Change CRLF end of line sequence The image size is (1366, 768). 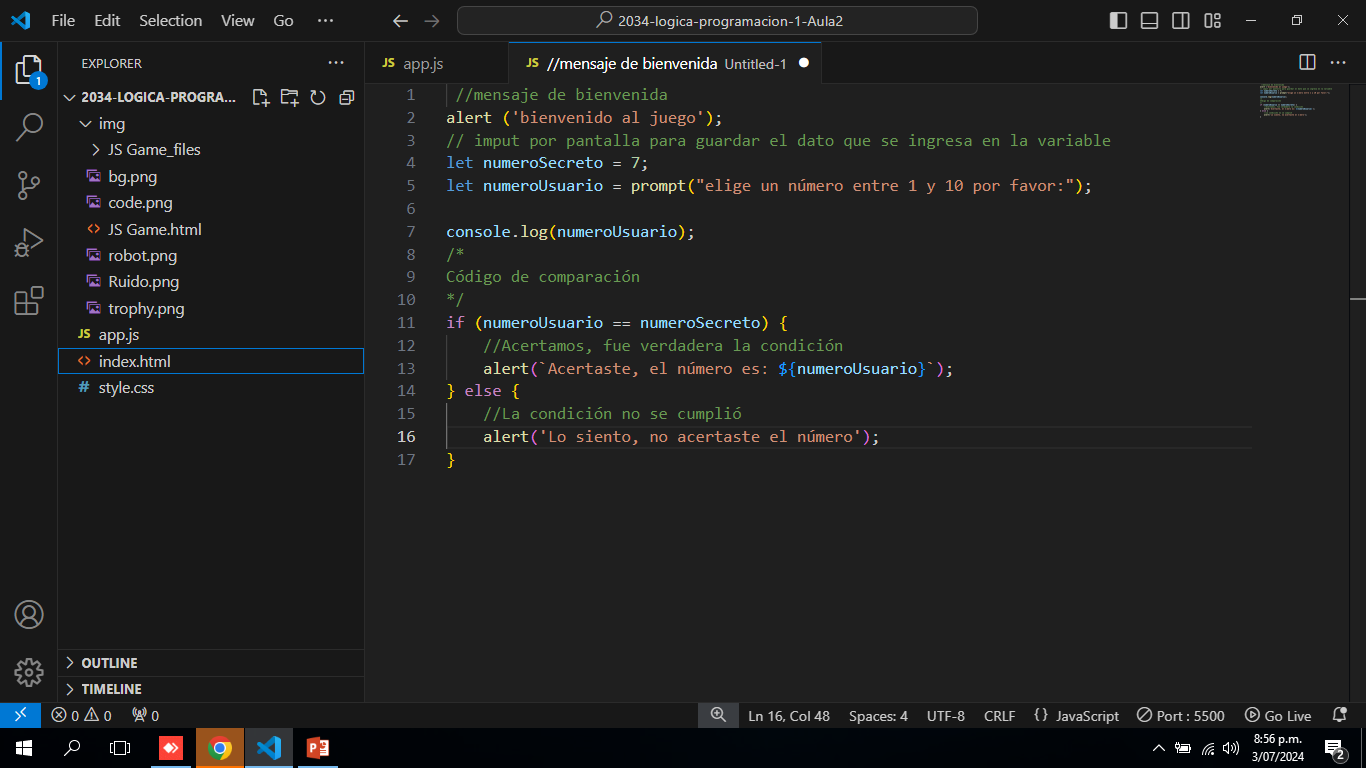[999, 716]
